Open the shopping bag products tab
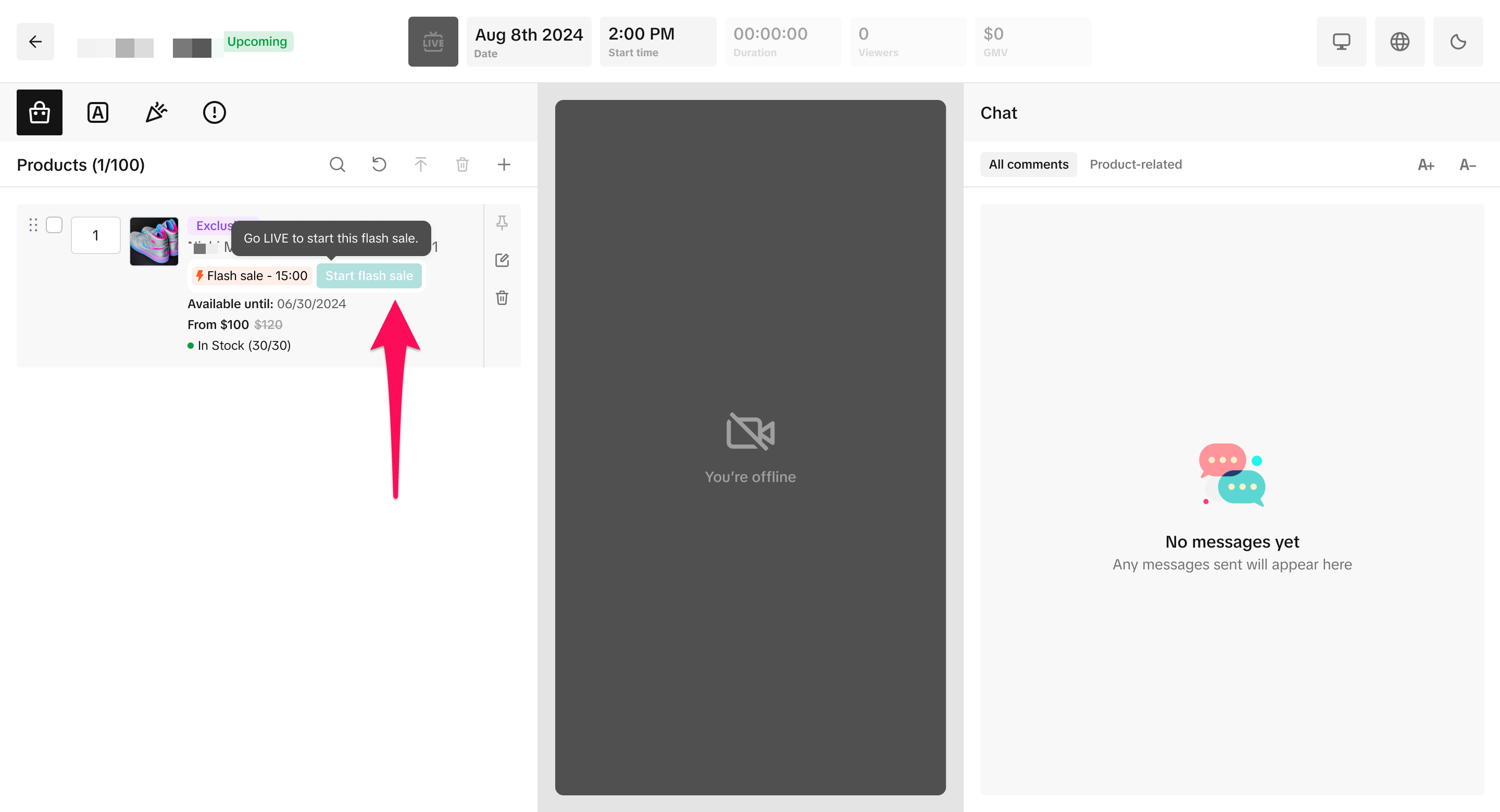Image resolution: width=1500 pixels, height=812 pixels. click(x=40, y=112)
